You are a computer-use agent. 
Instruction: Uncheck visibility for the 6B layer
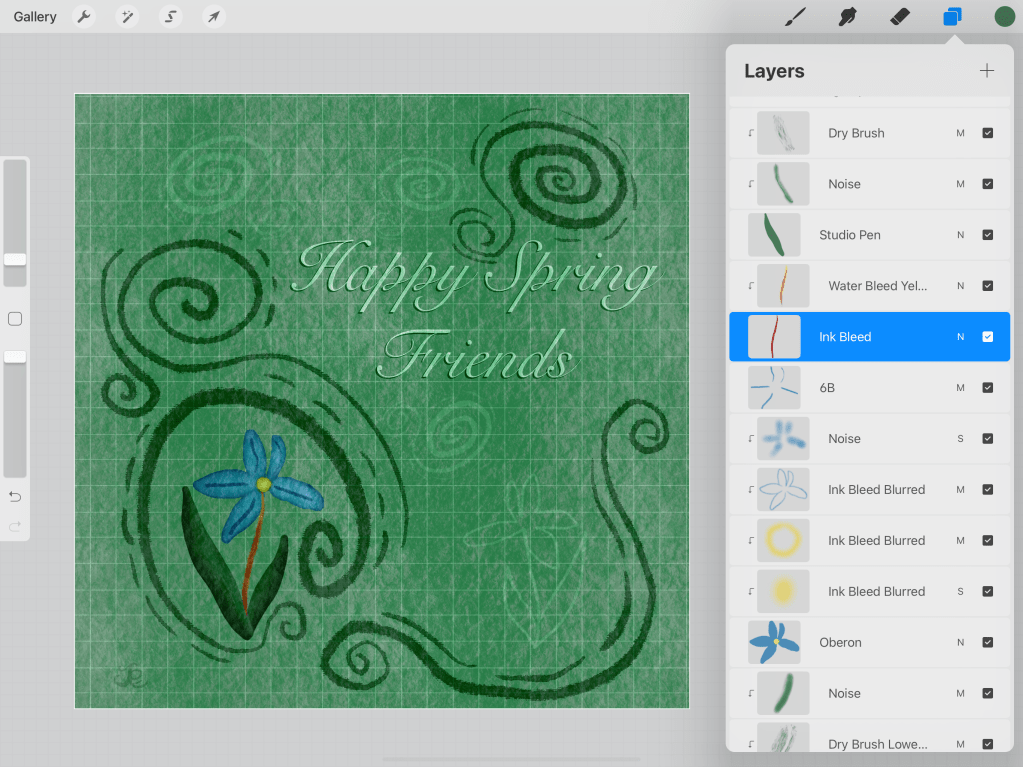pyautogui.click(x=988, y=388)
